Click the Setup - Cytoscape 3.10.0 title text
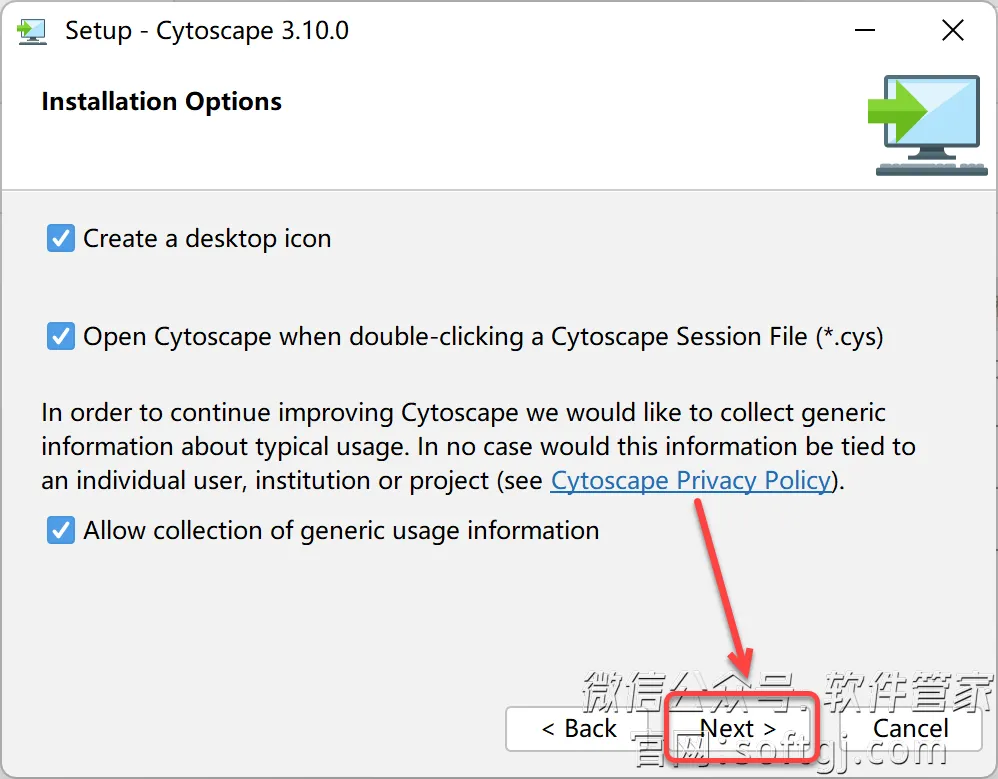 pyautogui.click(x=207, y=31)
